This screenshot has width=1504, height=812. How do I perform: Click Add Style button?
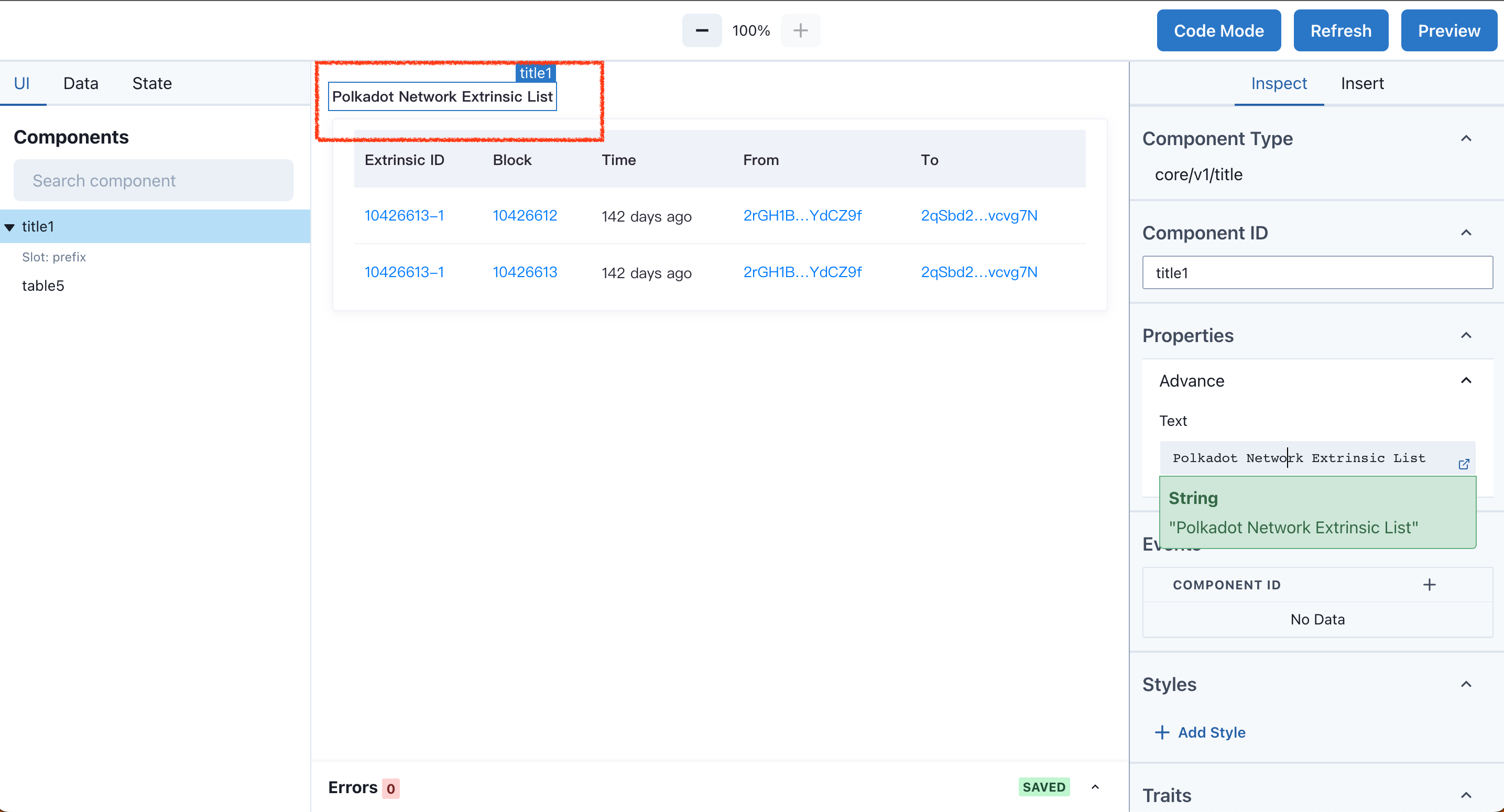tap(1201, 732)
